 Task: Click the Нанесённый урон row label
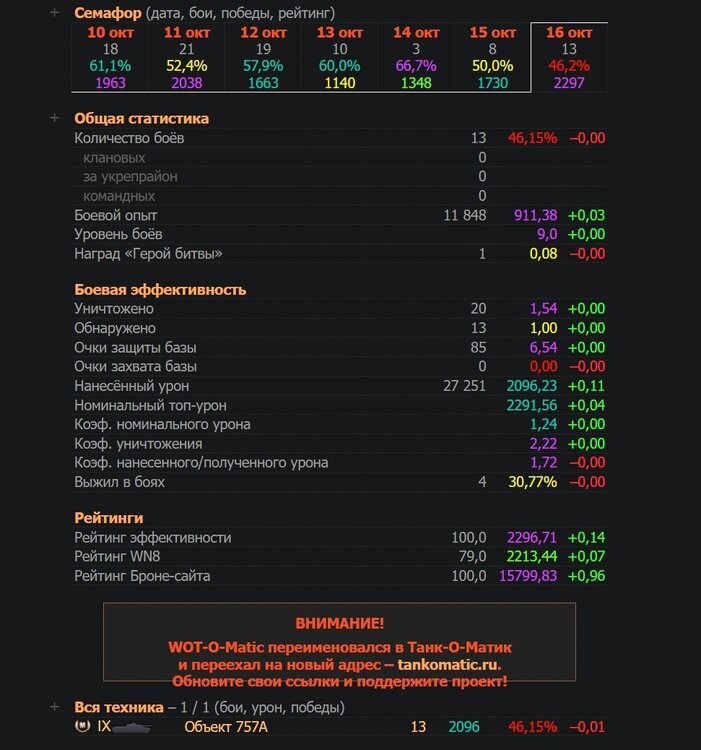click(x=131, y=386)
